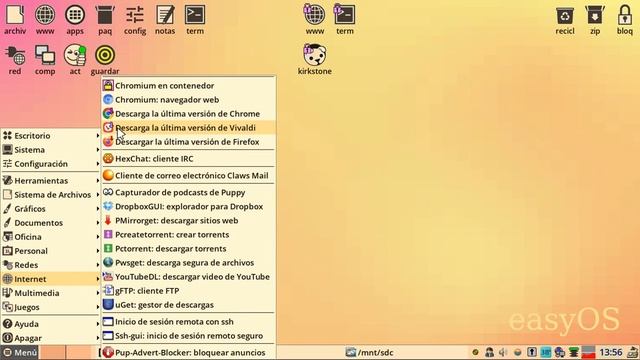The width and height of the screenshot is (640, 360).
Task: Open the recicl trash desktop icon
Action: tap(565, 20)
